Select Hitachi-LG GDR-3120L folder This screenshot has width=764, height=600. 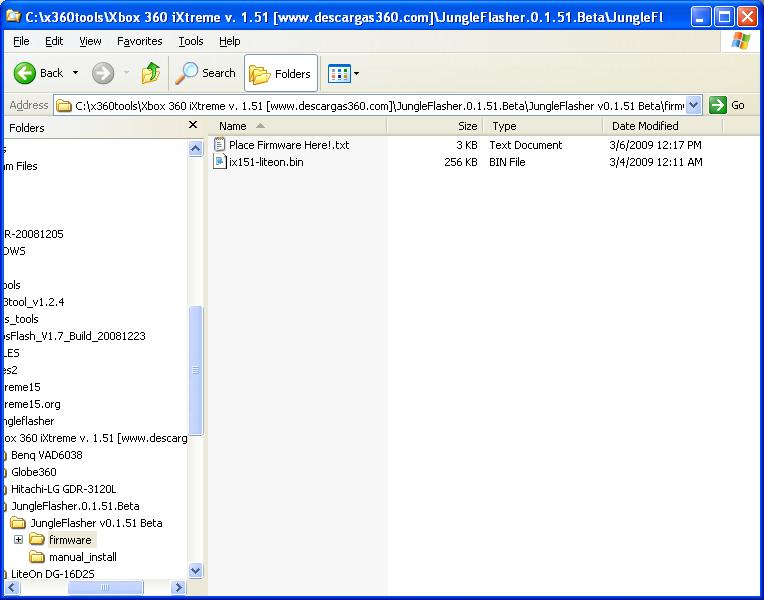[x=63, y=489]
